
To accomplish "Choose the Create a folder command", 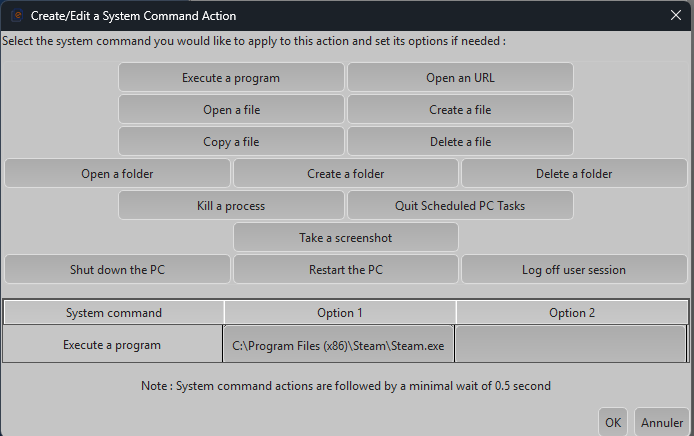I will tap(346, 174).
